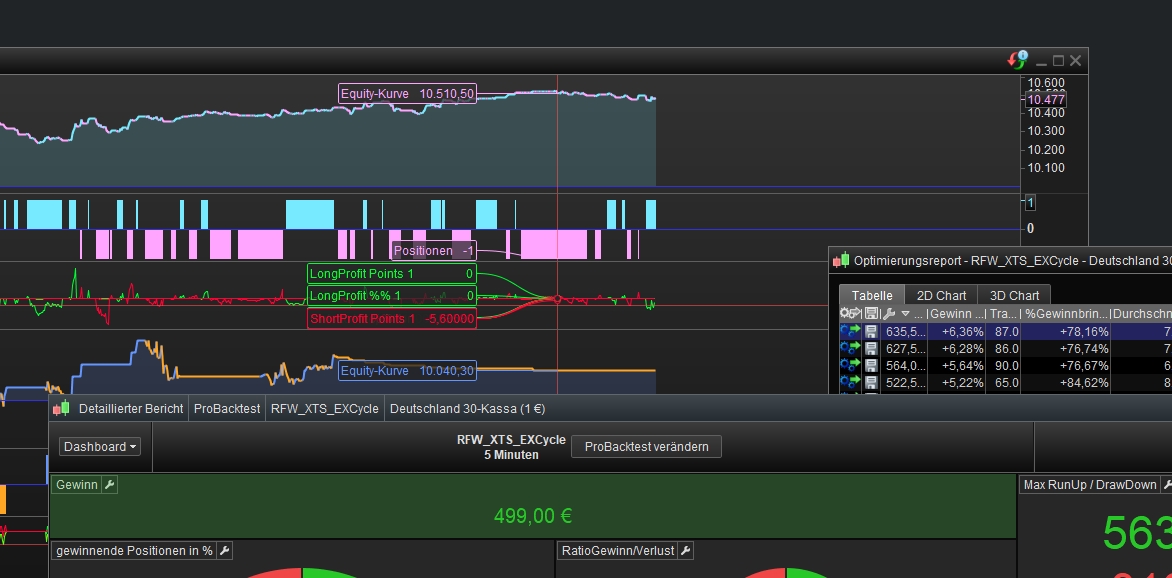Screen dimensions: 1172x578
Task: Click the RFW_XTS_EXCycle title segment
Action: (324, 409)
